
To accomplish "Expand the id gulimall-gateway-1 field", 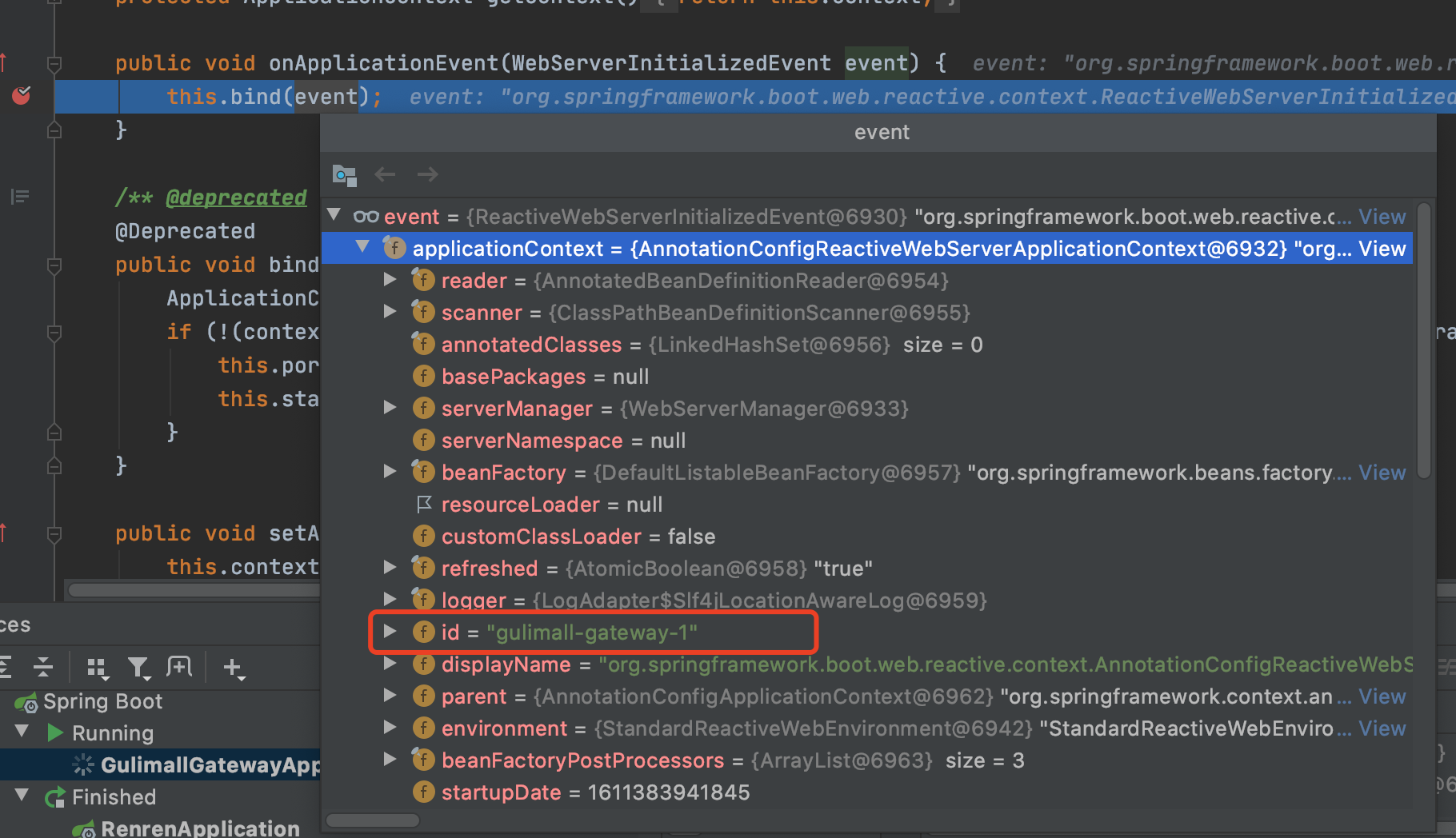I will (390, 632).
